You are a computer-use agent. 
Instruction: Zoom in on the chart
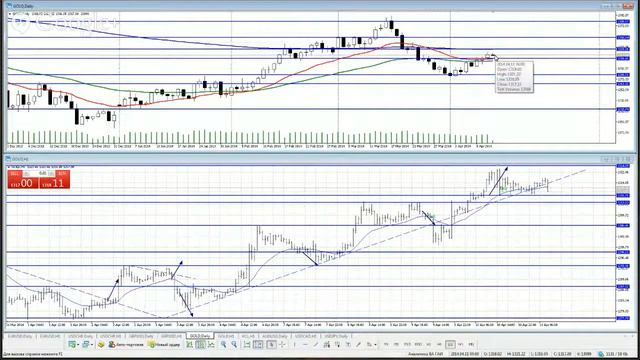tap(223, 344)
